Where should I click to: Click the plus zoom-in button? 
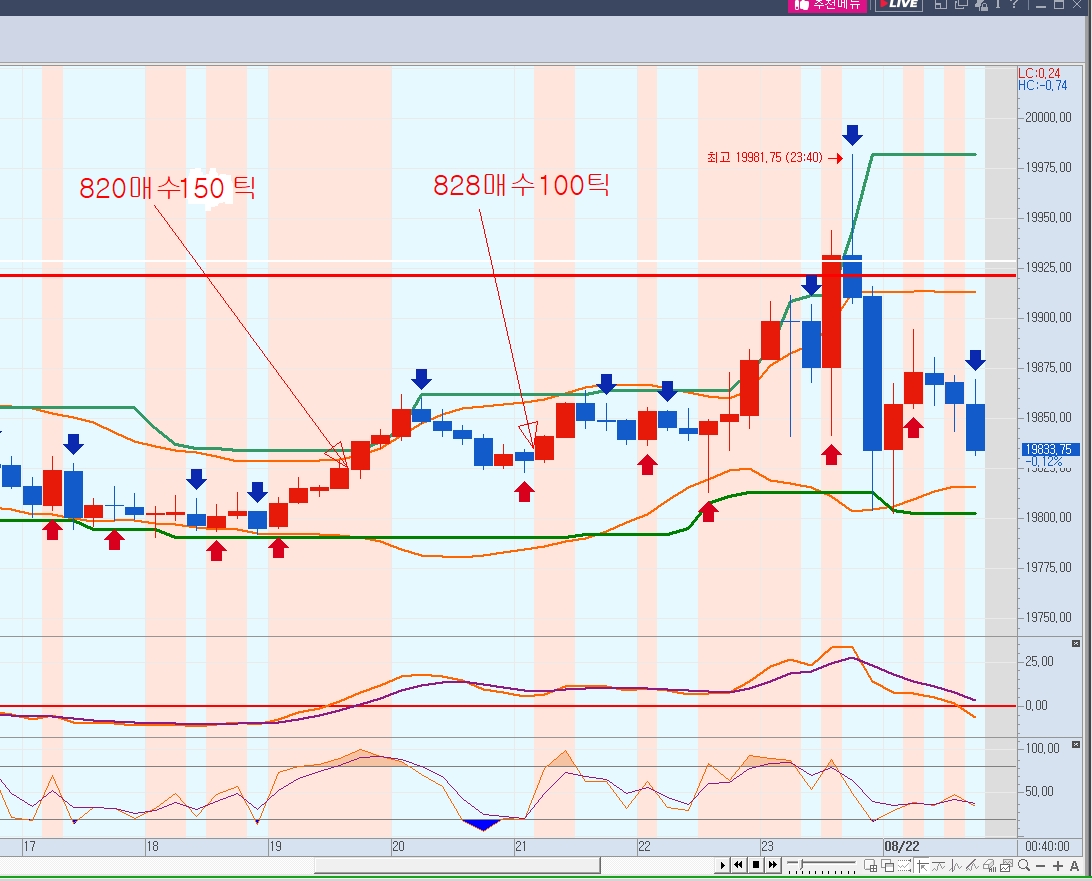point(1058,866)
